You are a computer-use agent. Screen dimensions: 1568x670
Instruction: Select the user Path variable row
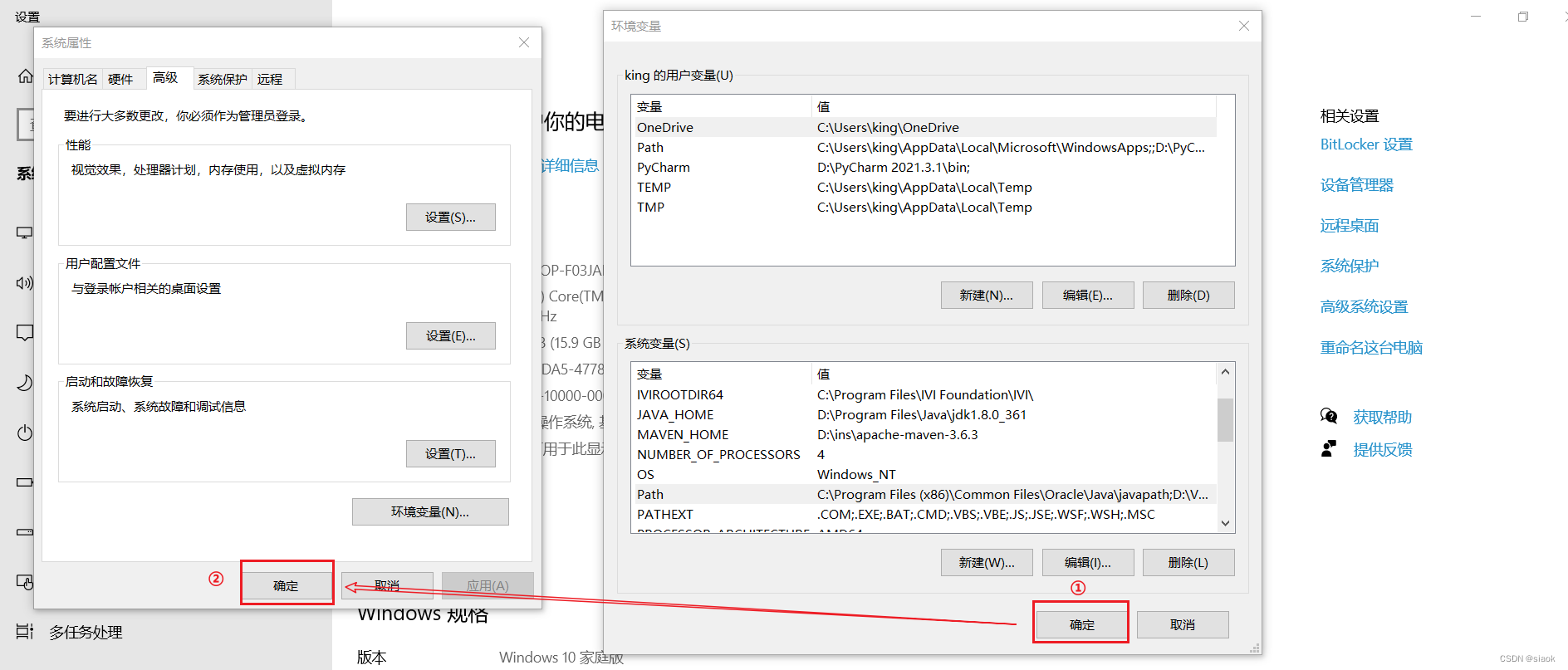tap(924, 147)
